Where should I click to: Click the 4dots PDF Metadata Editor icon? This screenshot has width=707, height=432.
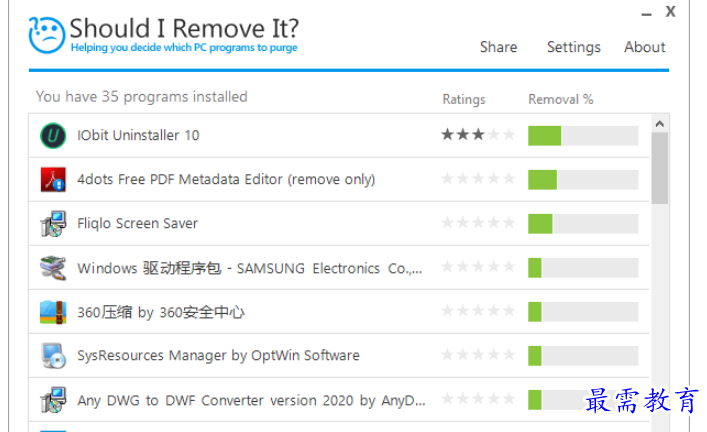[53, 179]
